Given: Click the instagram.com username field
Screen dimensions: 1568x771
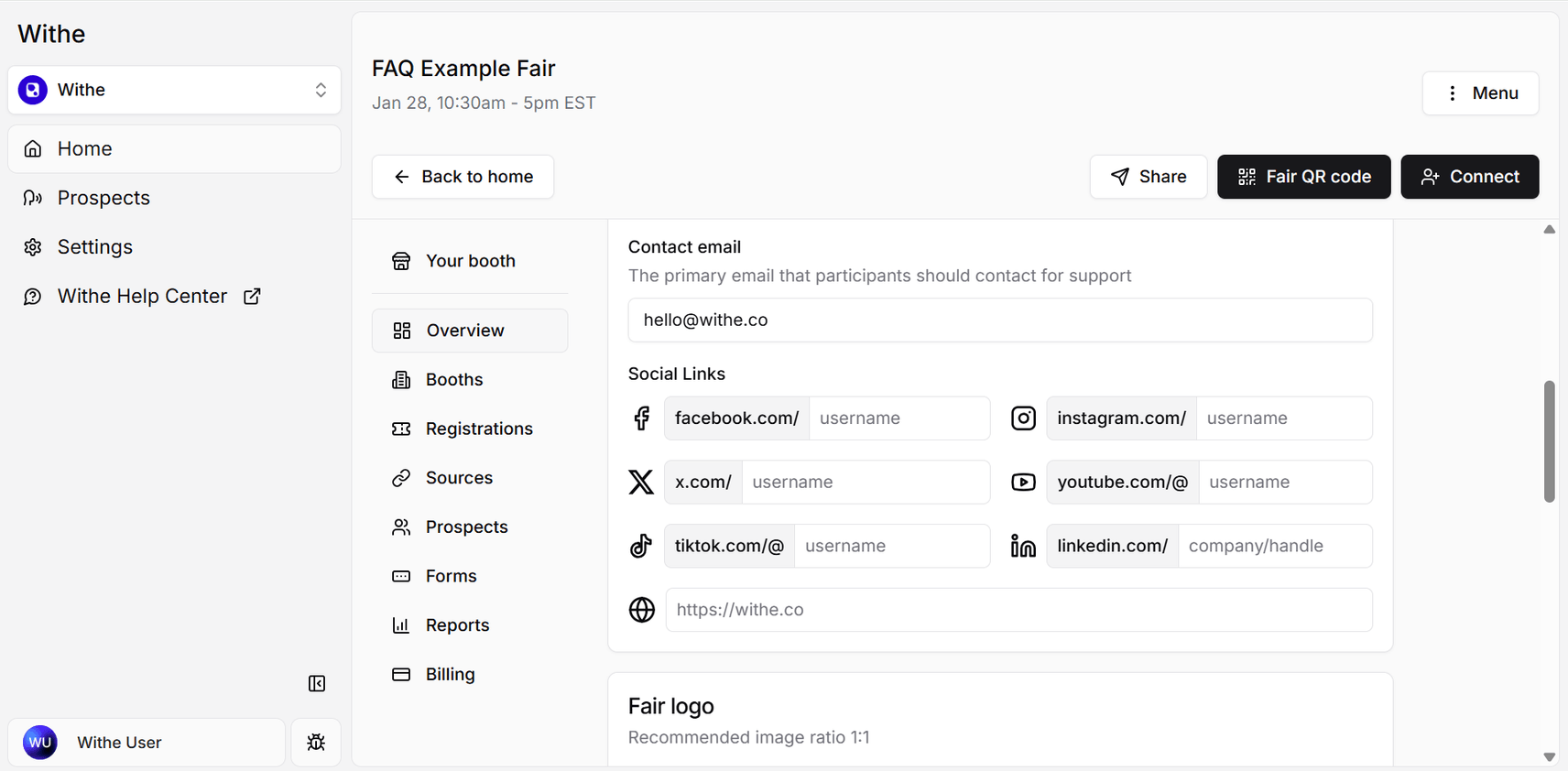Looking at the screenshot, I should [1284, 418].
